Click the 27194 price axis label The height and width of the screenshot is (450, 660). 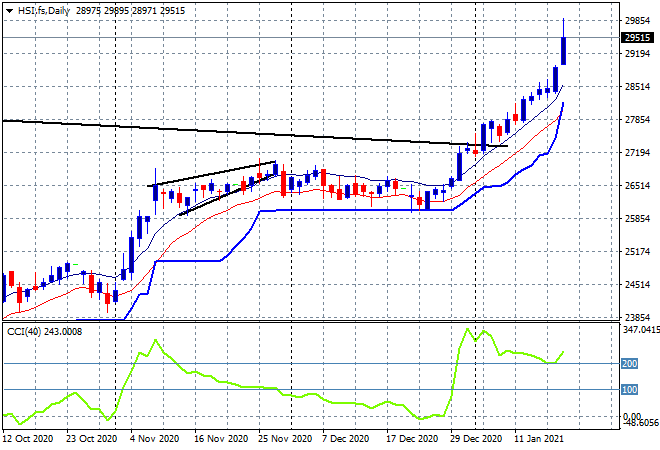[x=637, y=153]
